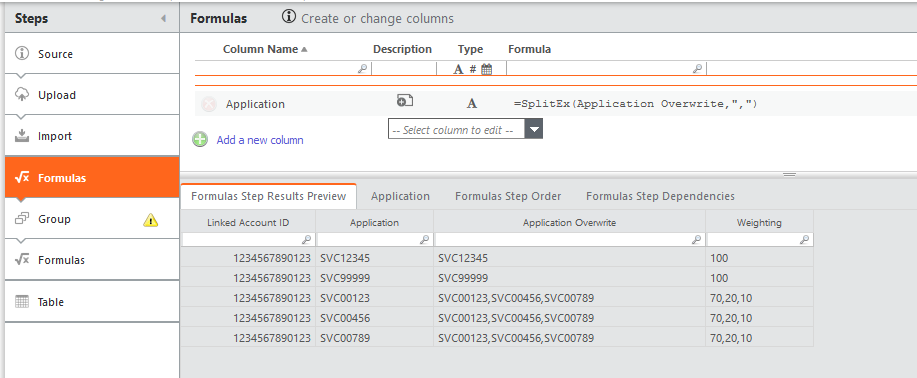Click Application Overwrite filter field

pos(569,239)
